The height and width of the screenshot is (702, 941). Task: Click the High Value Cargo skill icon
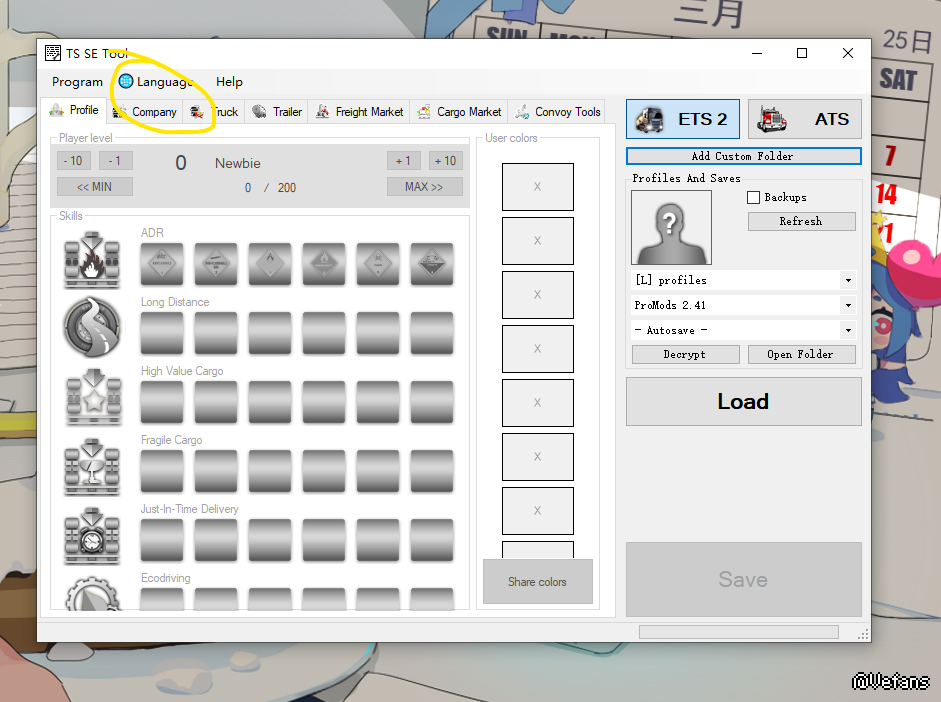tap(94, 397)
